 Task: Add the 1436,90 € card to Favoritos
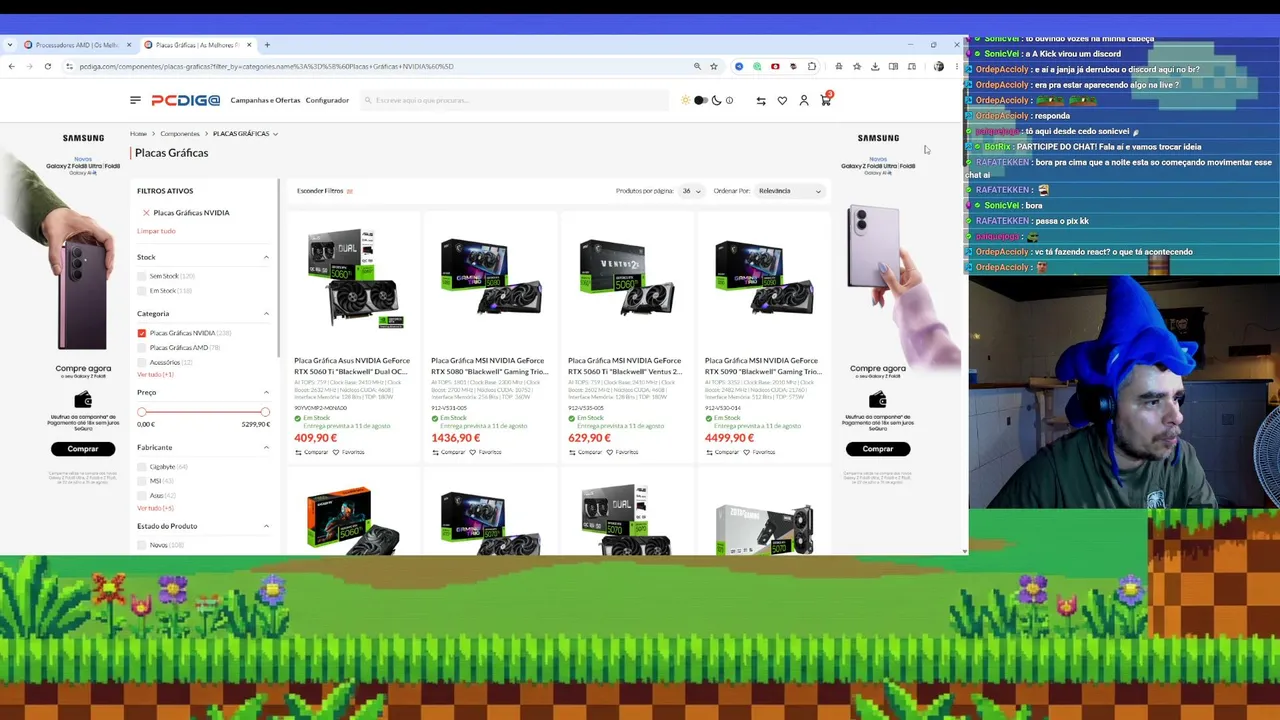point(486,452)
